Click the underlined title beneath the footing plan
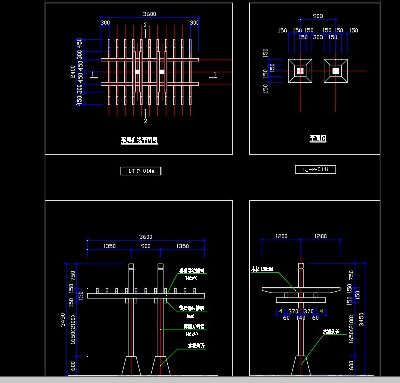The height and width of the screenshot is (383, 400). coord(318,138)
